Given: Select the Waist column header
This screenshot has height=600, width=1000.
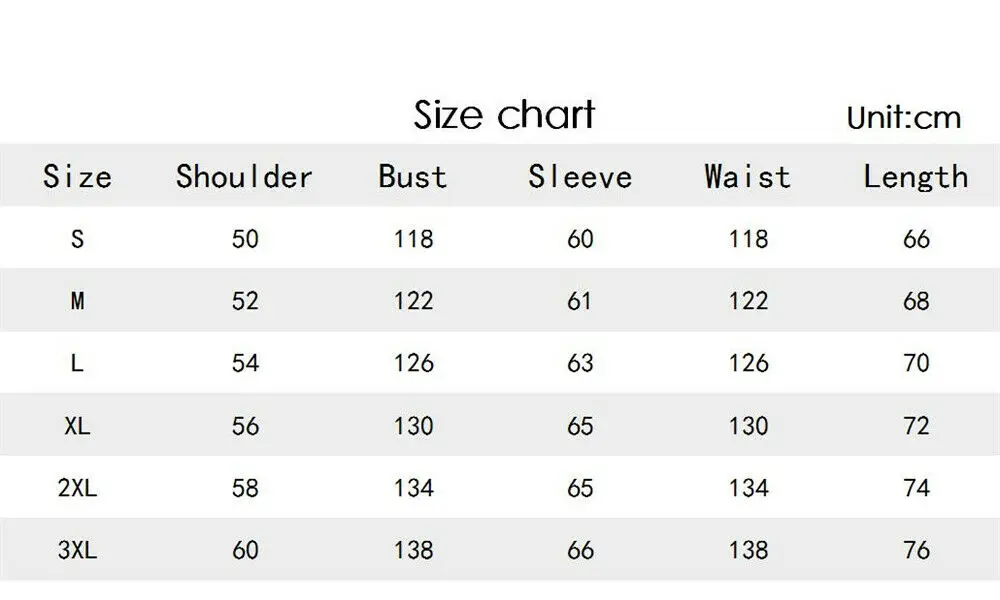Looking at the screenshot, I should coord(747,177).
